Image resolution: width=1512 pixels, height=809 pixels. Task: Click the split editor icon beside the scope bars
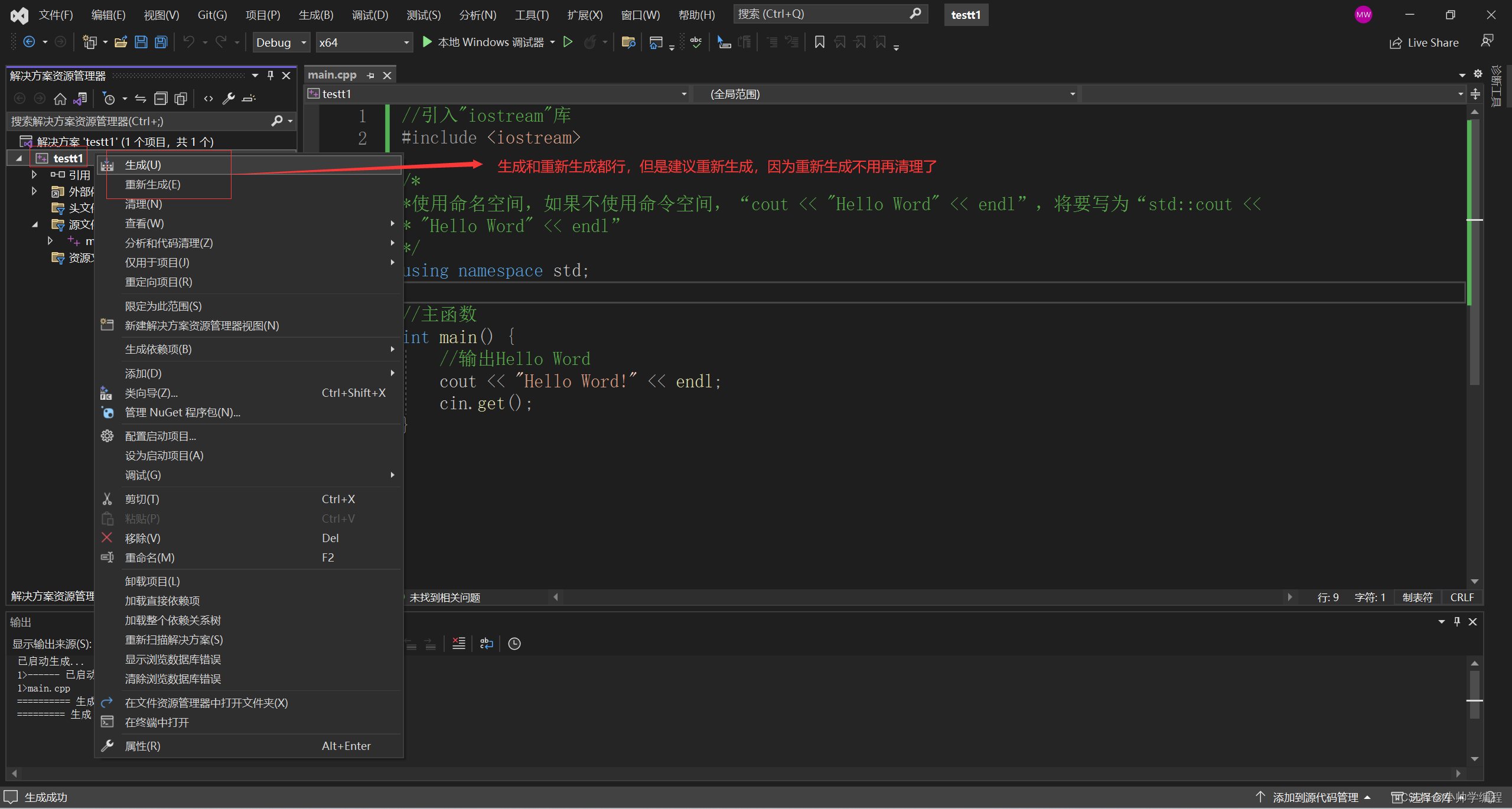[1475, 94]
